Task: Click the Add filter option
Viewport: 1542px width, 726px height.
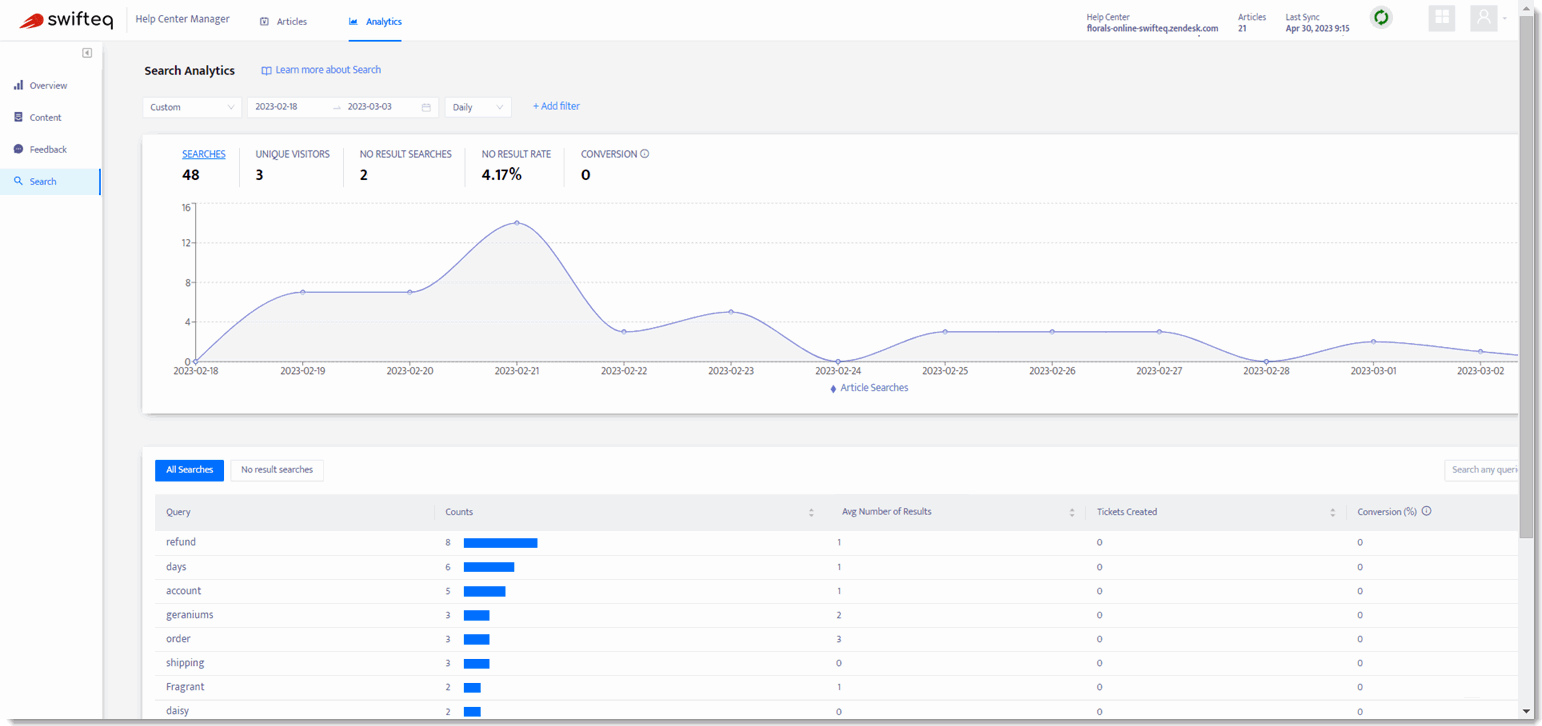Action: tap(556, 106)
